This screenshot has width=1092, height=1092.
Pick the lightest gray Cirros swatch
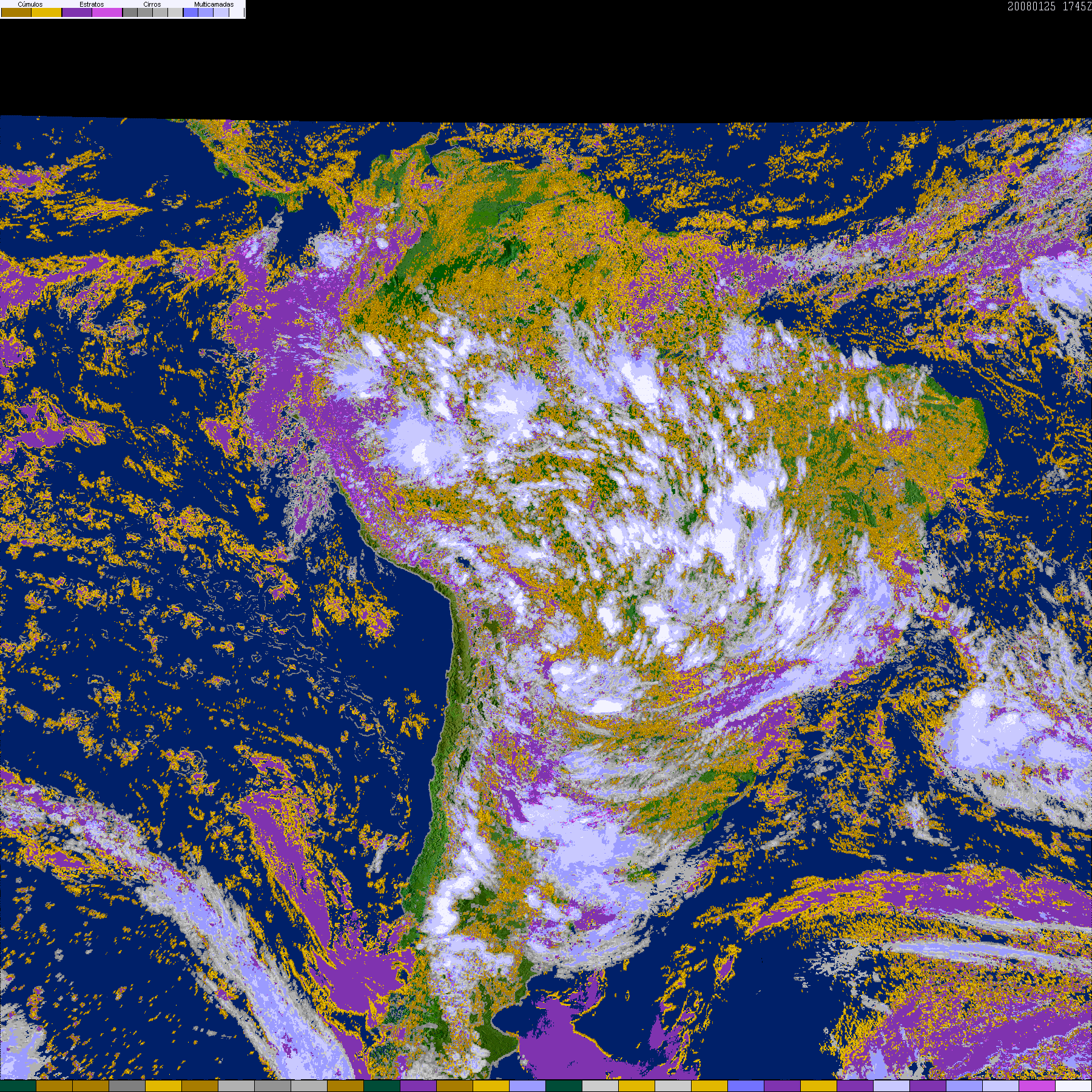(x=175, y=13)
